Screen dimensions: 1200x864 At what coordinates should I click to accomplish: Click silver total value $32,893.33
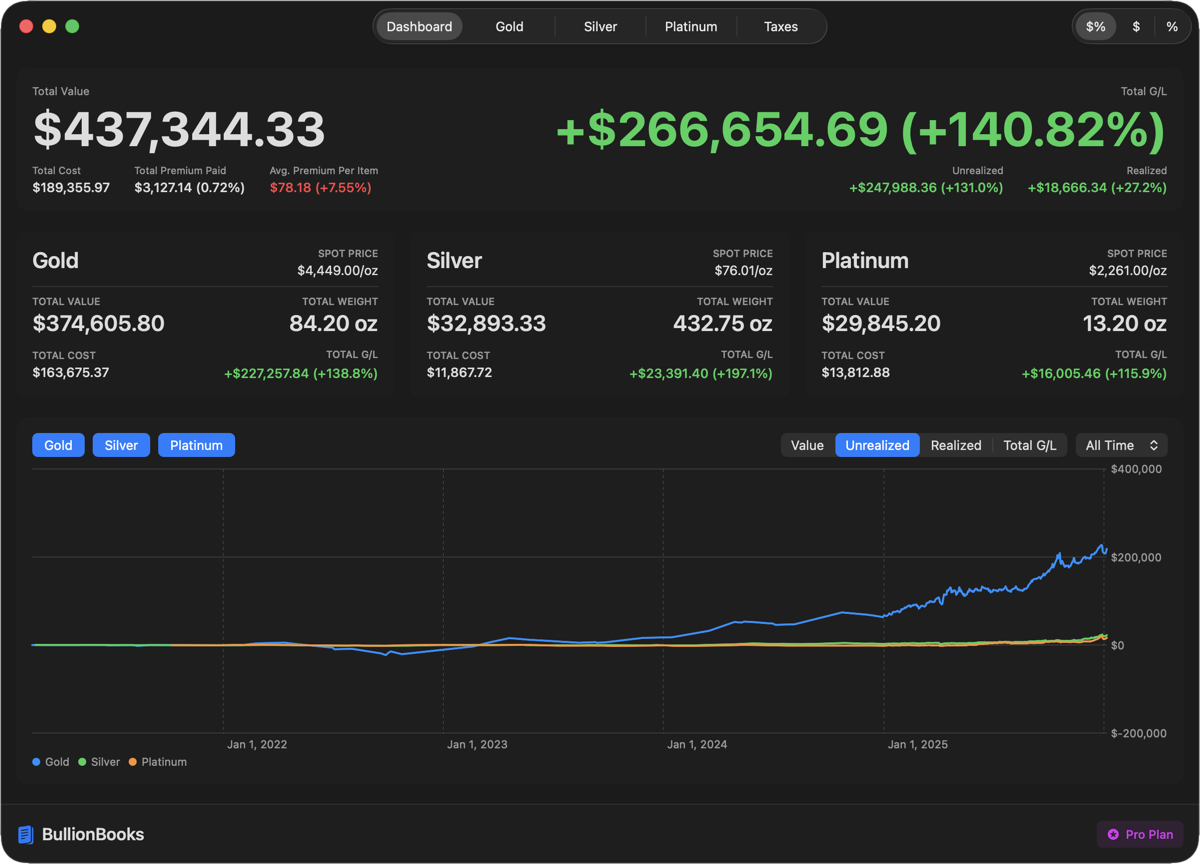click(486, 323)
